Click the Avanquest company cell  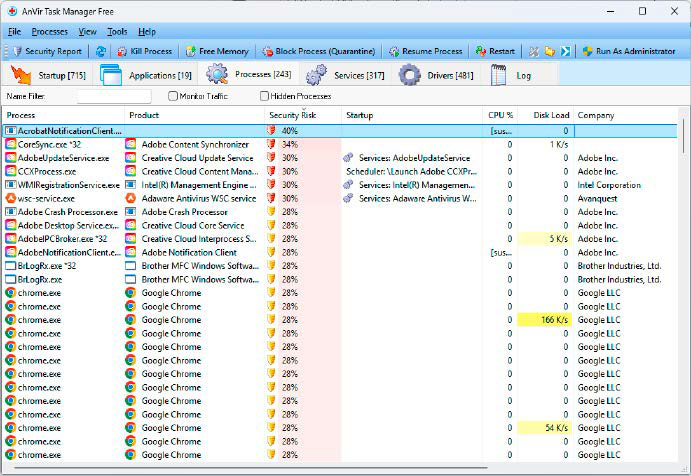[x=597, y=199]
